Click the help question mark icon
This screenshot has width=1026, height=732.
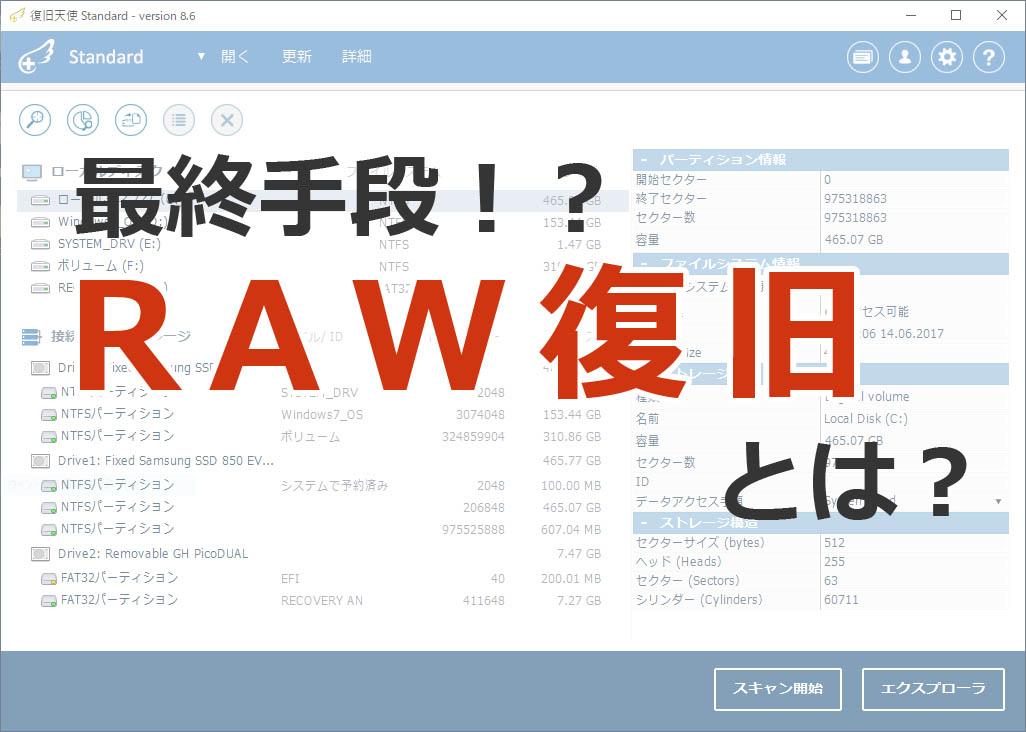point(988,57)
